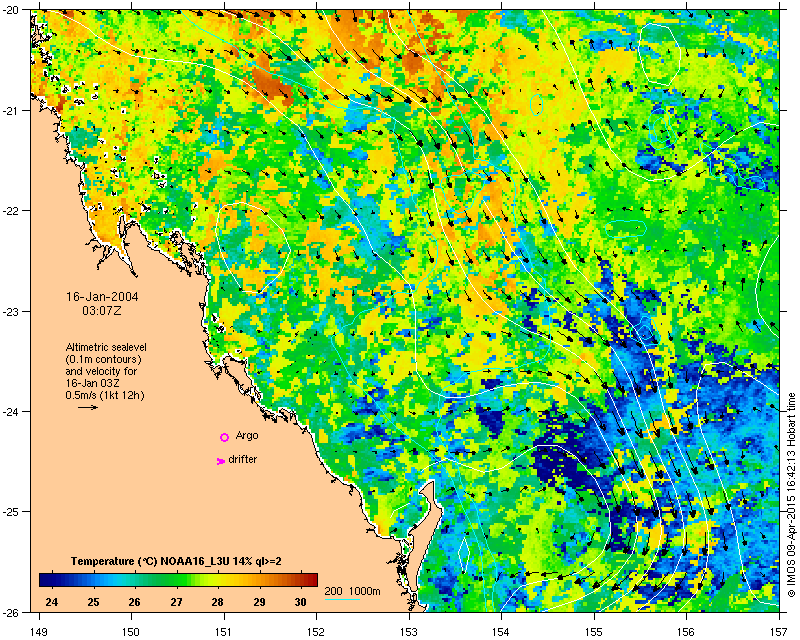This screenshot has height=640, width=800.
Task: Click the temperature legend title NOAA16_L3U
Action: click(x=176, y=561)
